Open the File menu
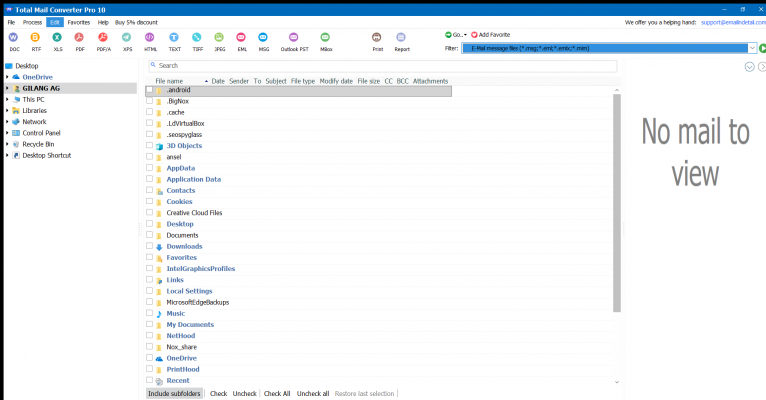766x400 pixels. (11, 22)
